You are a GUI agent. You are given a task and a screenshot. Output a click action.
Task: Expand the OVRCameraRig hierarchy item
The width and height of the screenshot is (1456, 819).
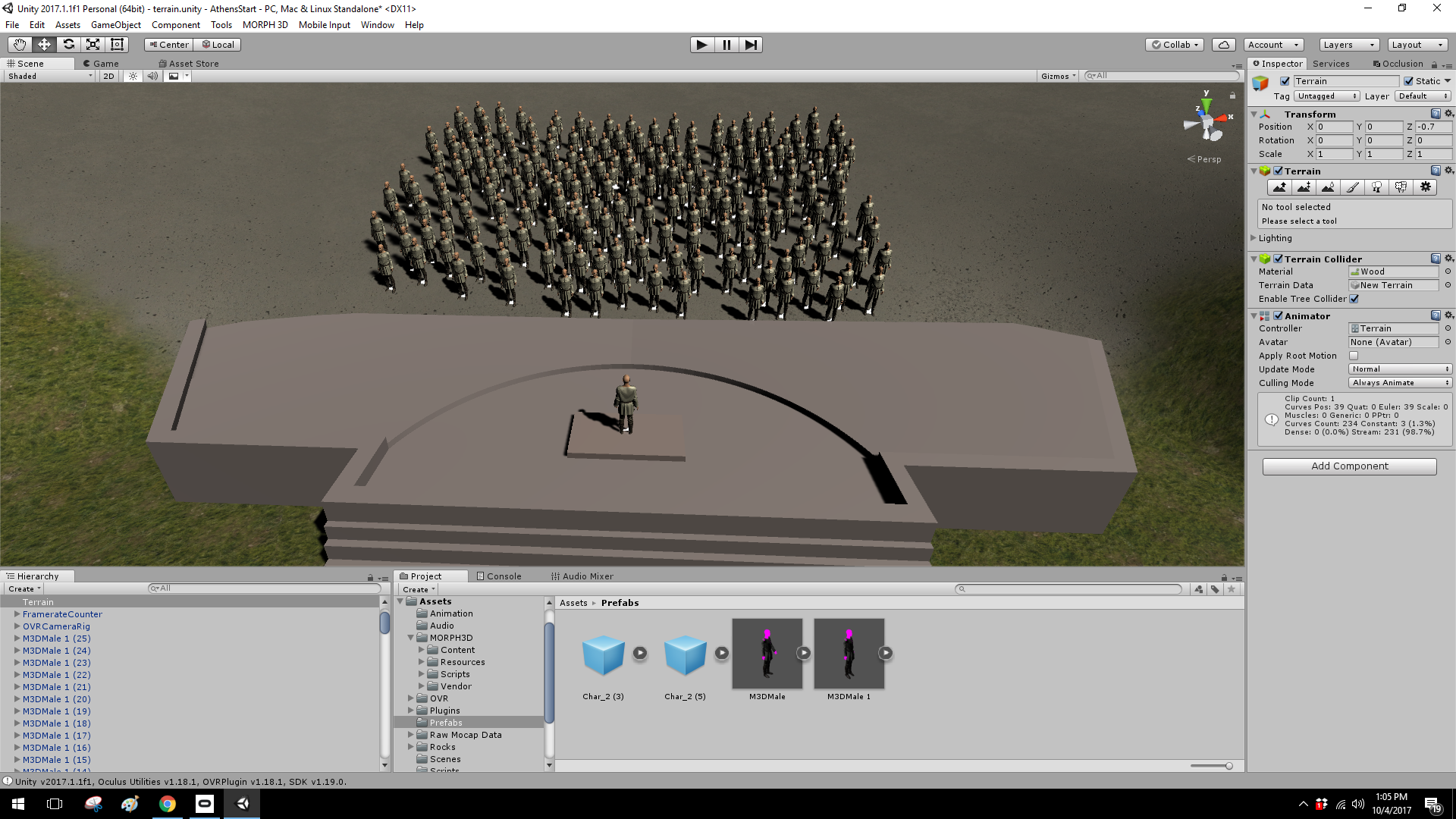pos(17,626)
